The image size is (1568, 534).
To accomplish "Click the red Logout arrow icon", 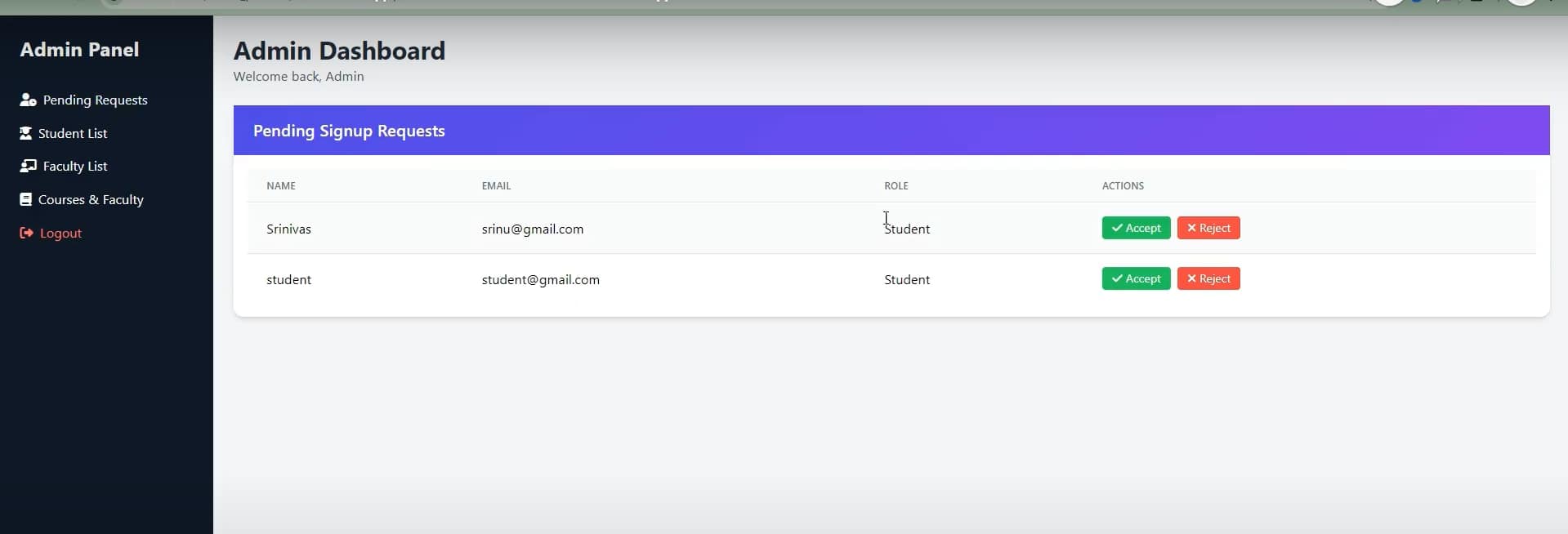I will click(26, 233).
